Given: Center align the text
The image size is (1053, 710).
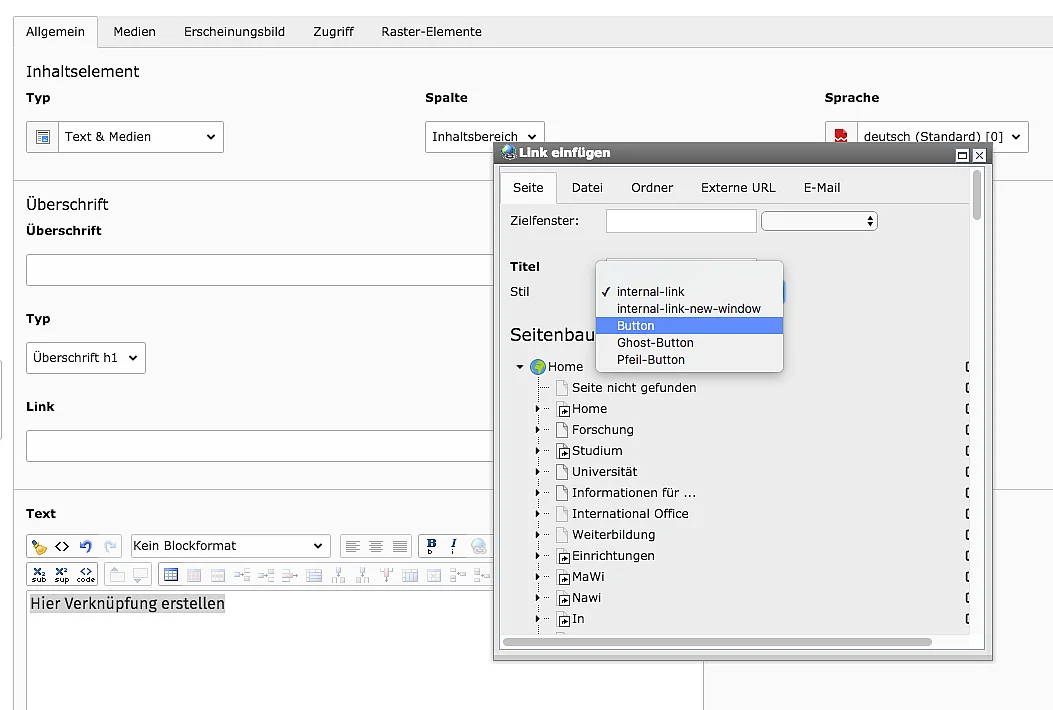Looking at the screenshot, I should pyautogui.click(x=376, y=546).
